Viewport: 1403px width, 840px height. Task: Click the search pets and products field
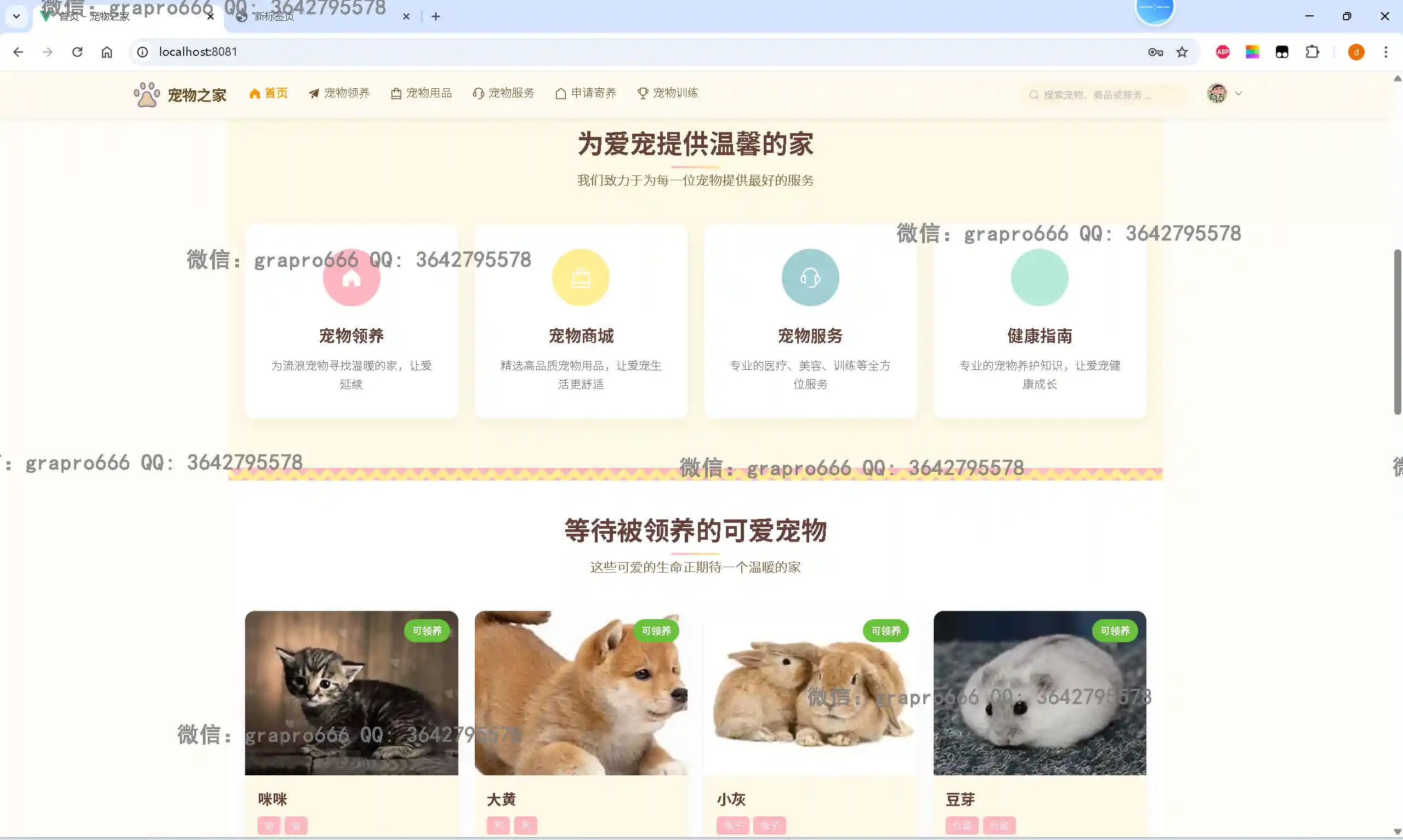(x=1104, y=95)
